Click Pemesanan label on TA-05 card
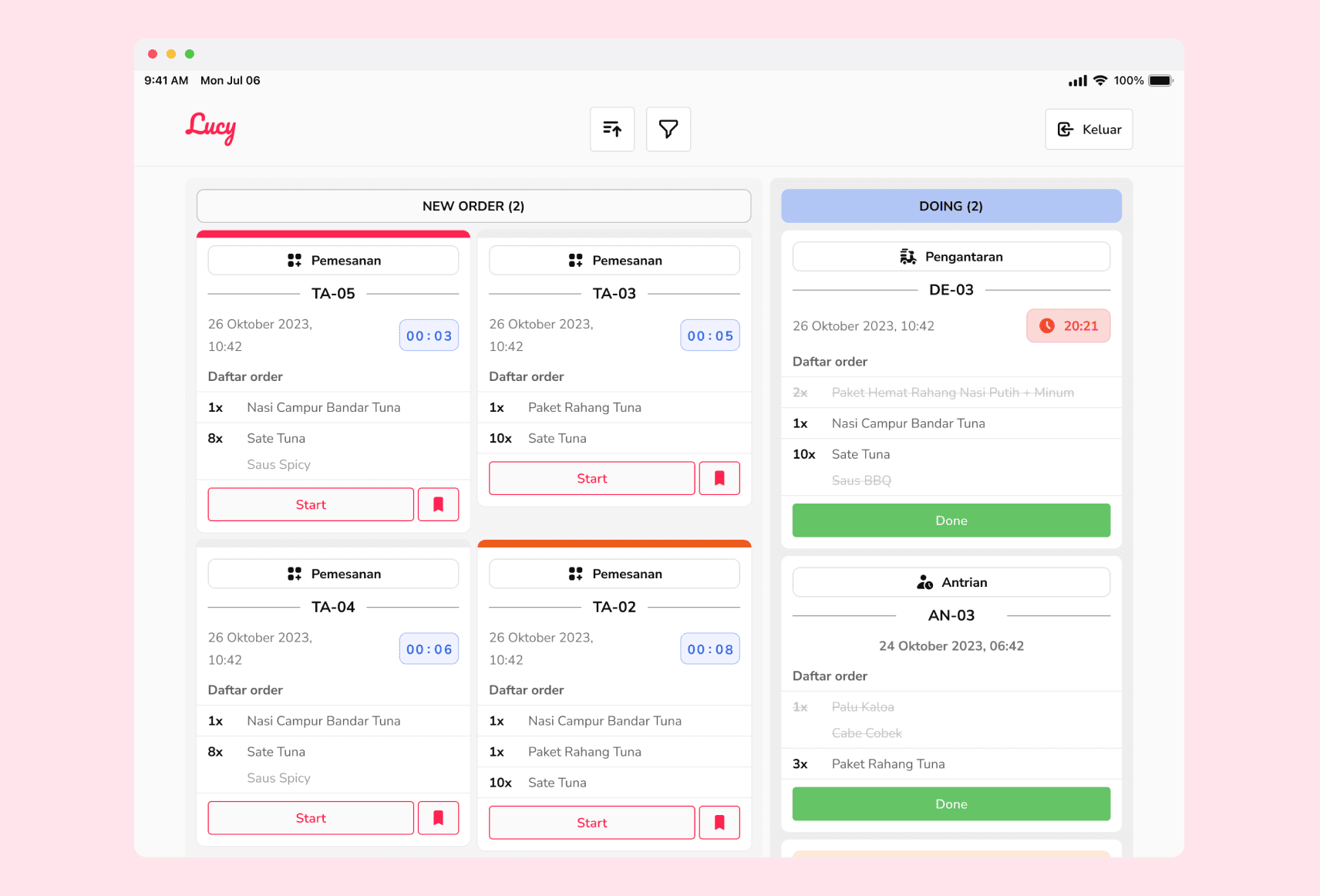This screenshot has width=1320, height=896. pos(333,261)
